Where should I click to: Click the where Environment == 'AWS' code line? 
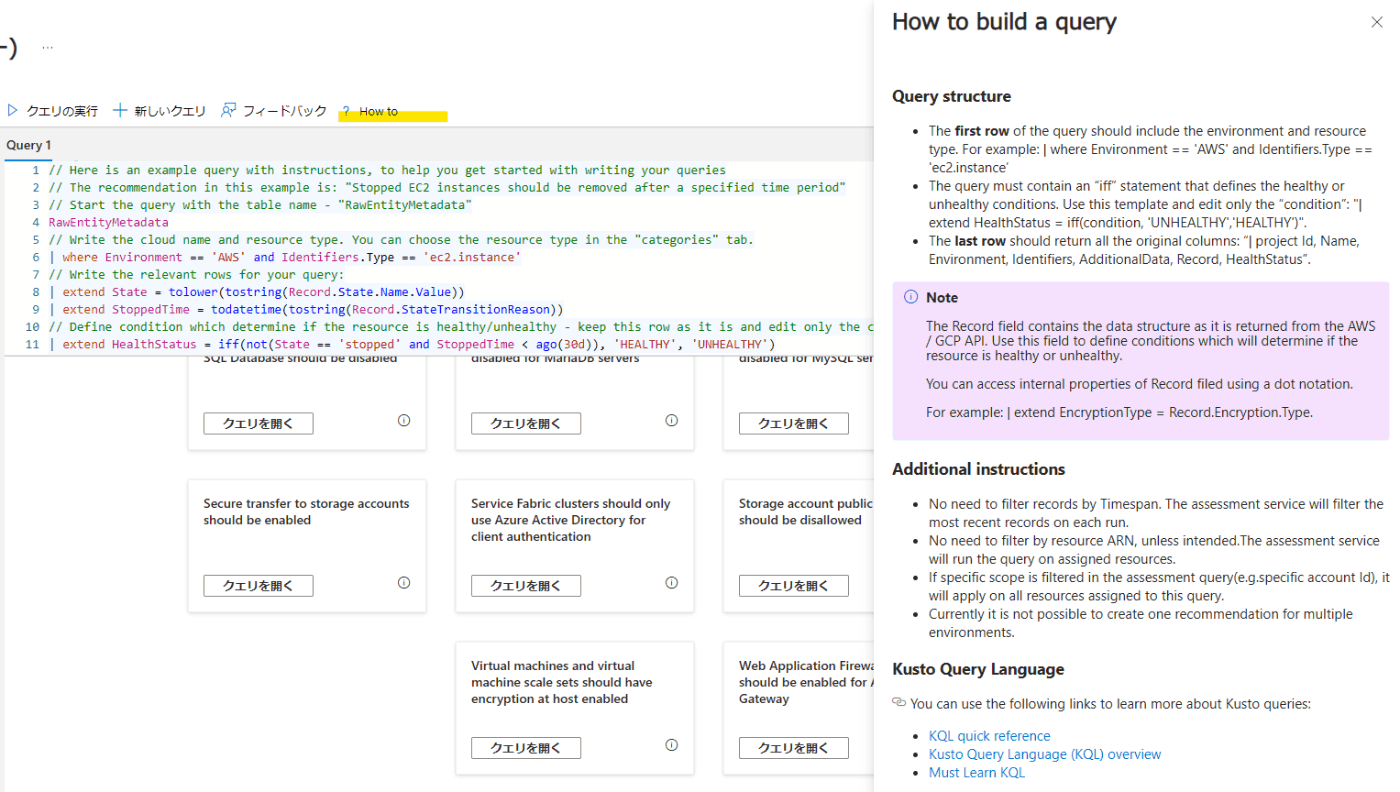[x=285, y=257]
